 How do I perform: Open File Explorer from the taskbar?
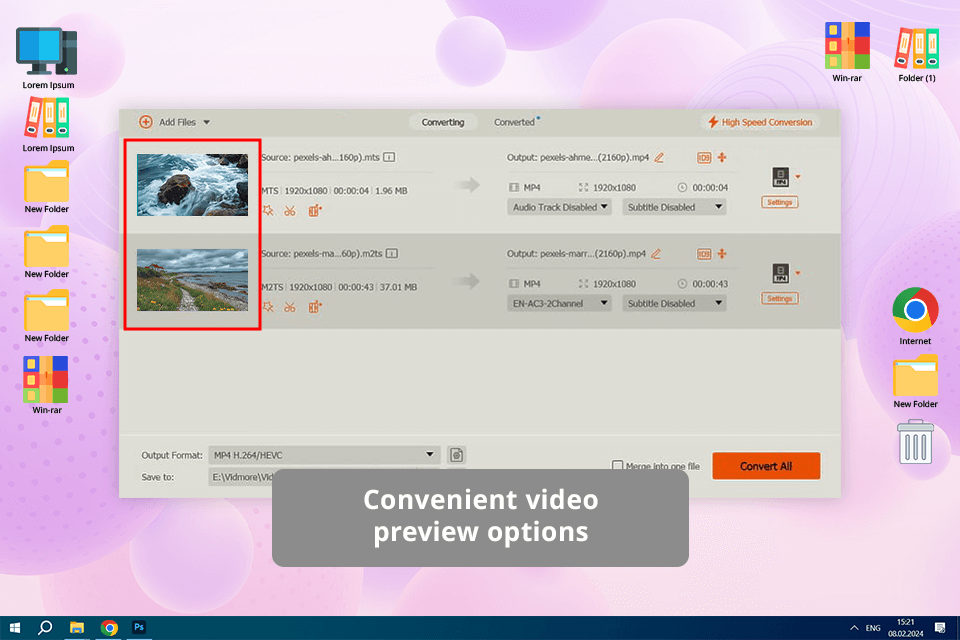point(77,628)
